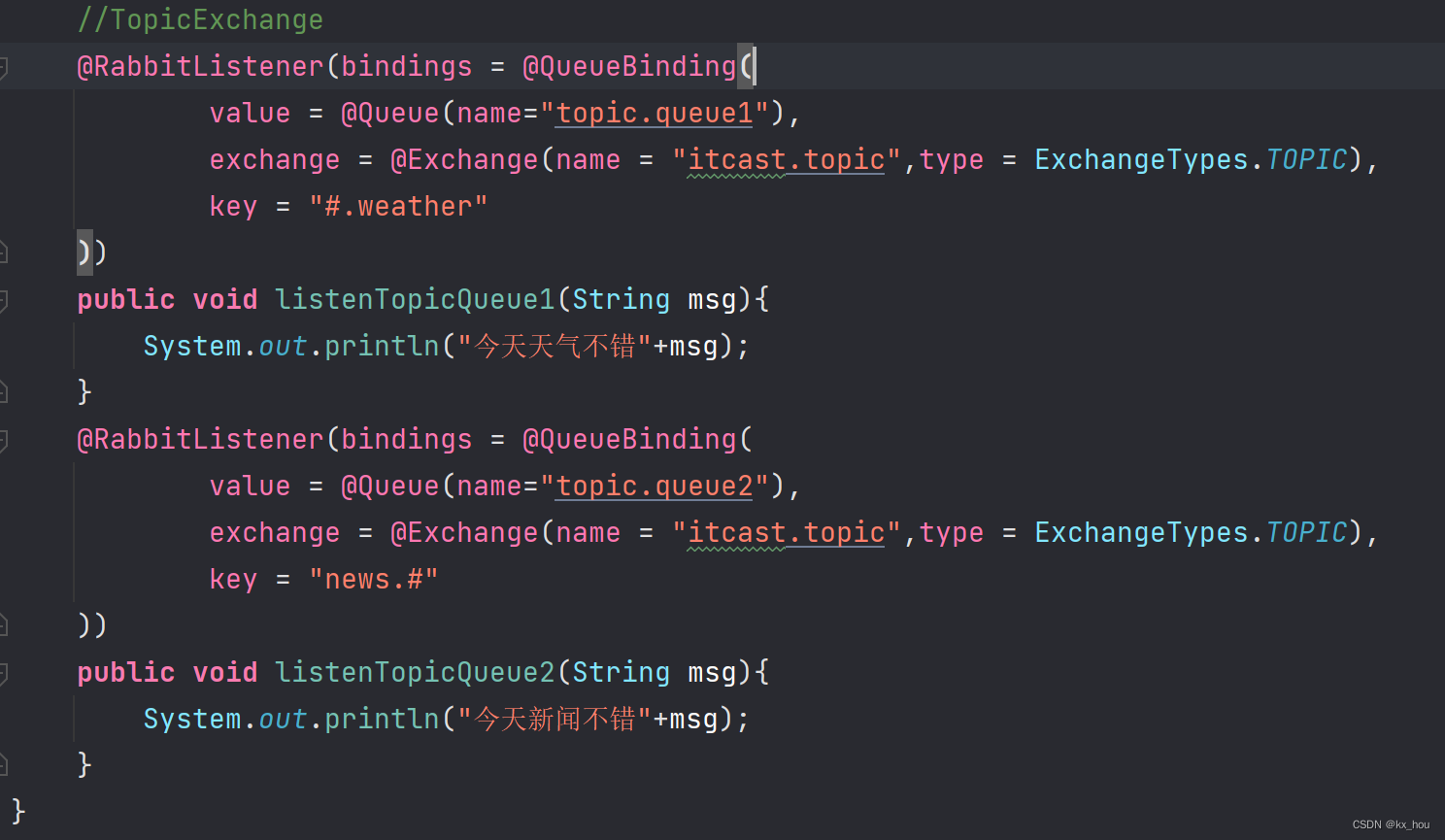Click string "今天新闻不错"
Viewport: 1445px width, 840px height.
pos(554,719)
